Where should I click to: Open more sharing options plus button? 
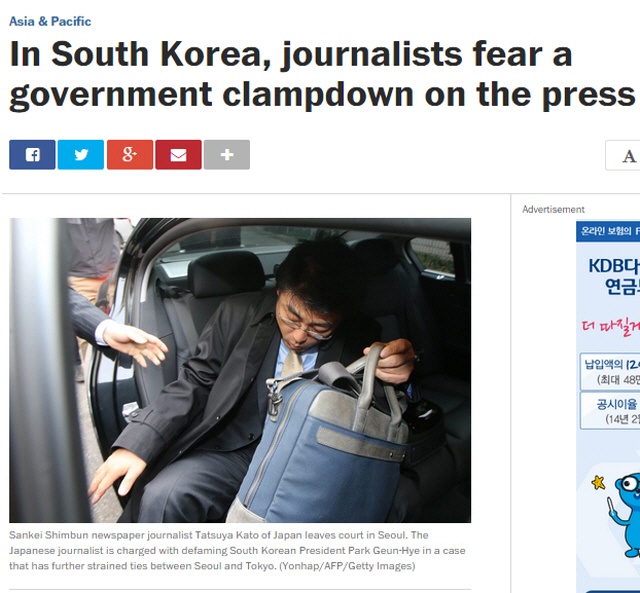(x=227, y=155)
